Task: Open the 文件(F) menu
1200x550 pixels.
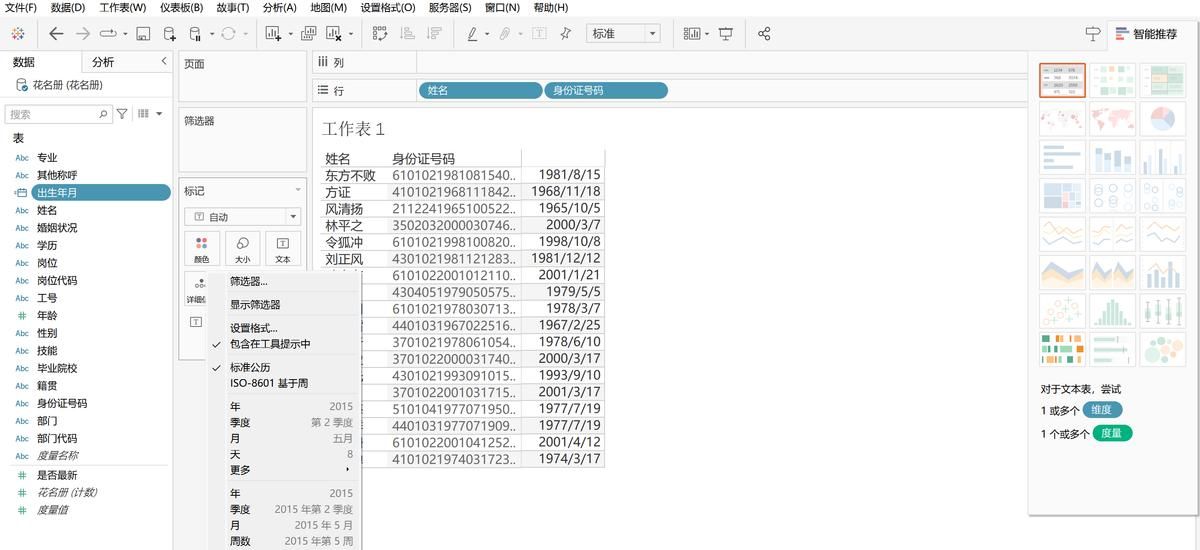Action: pos(21,8)
